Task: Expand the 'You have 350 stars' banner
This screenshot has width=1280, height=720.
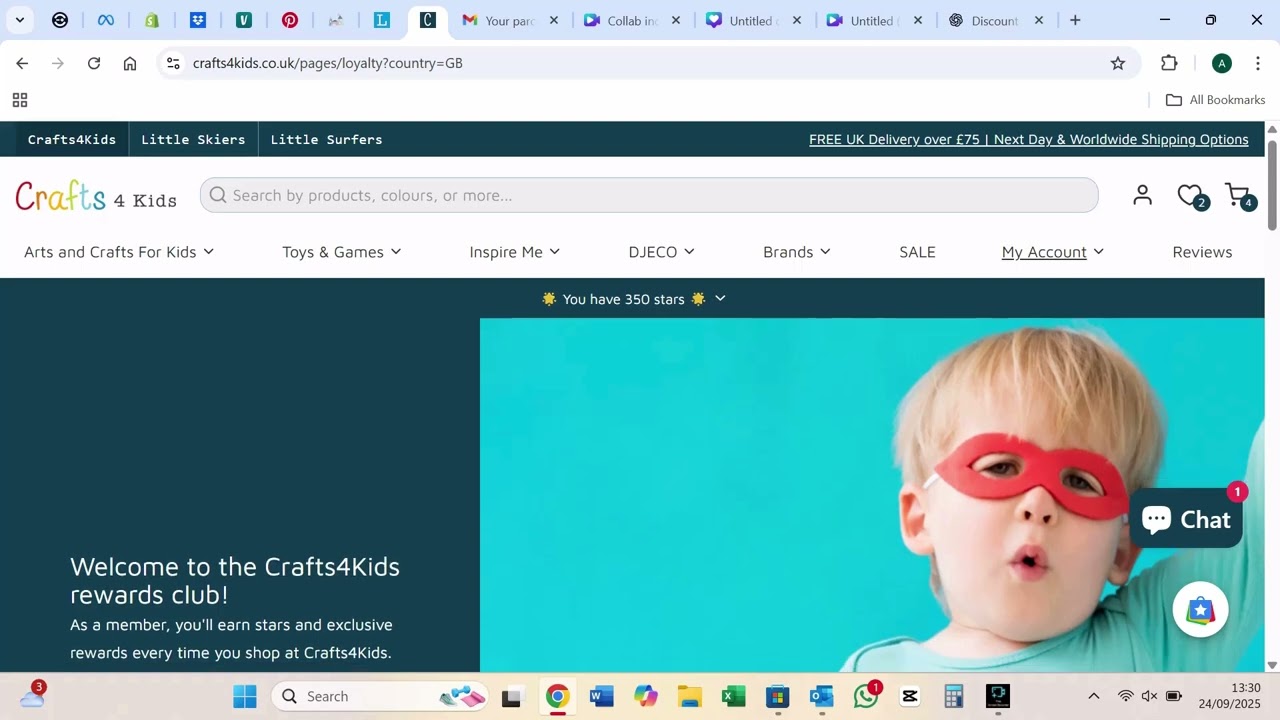Action: [633, 299]
